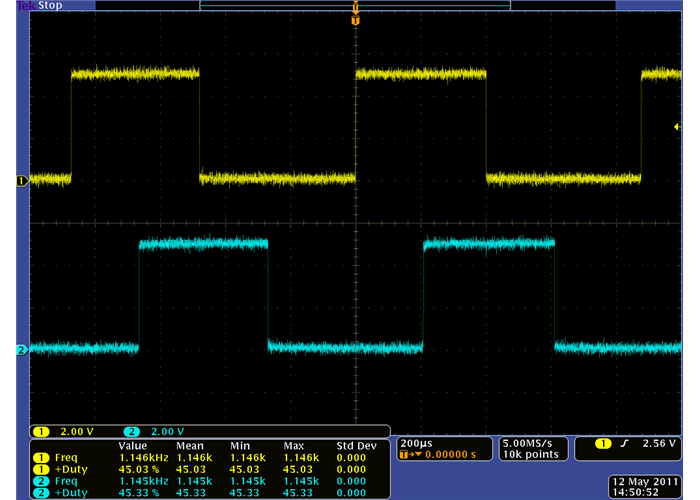
Task: Click the yellow trigger level arrow on right edge
Action: (677, 126)
